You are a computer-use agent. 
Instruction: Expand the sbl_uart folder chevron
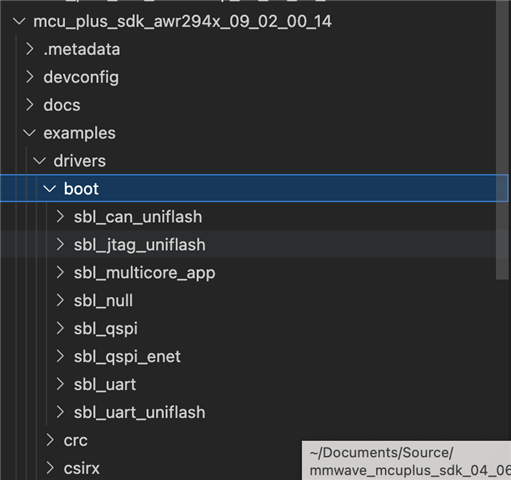[x=60, y=384]
